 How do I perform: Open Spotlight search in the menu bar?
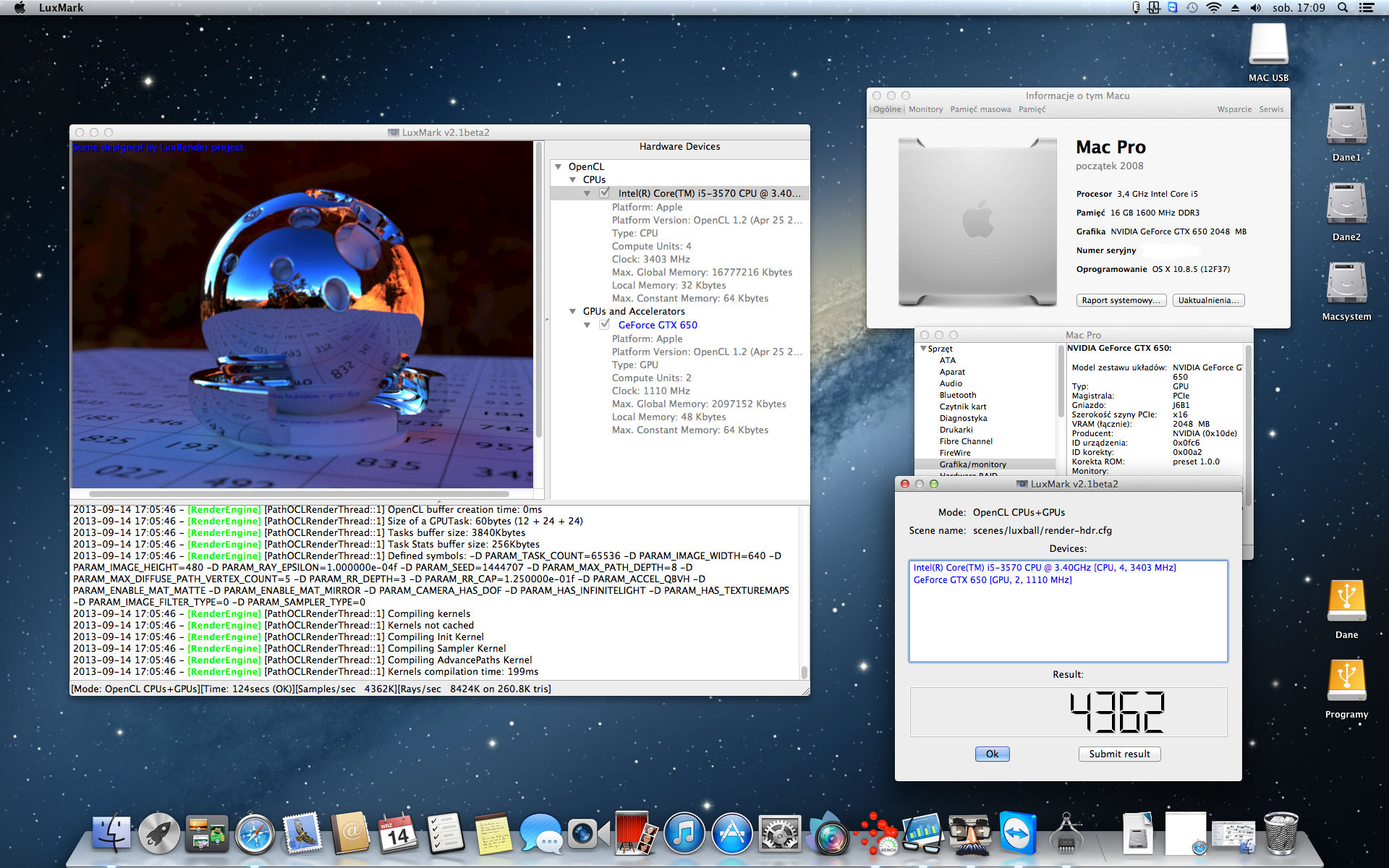click(1342, 7)
